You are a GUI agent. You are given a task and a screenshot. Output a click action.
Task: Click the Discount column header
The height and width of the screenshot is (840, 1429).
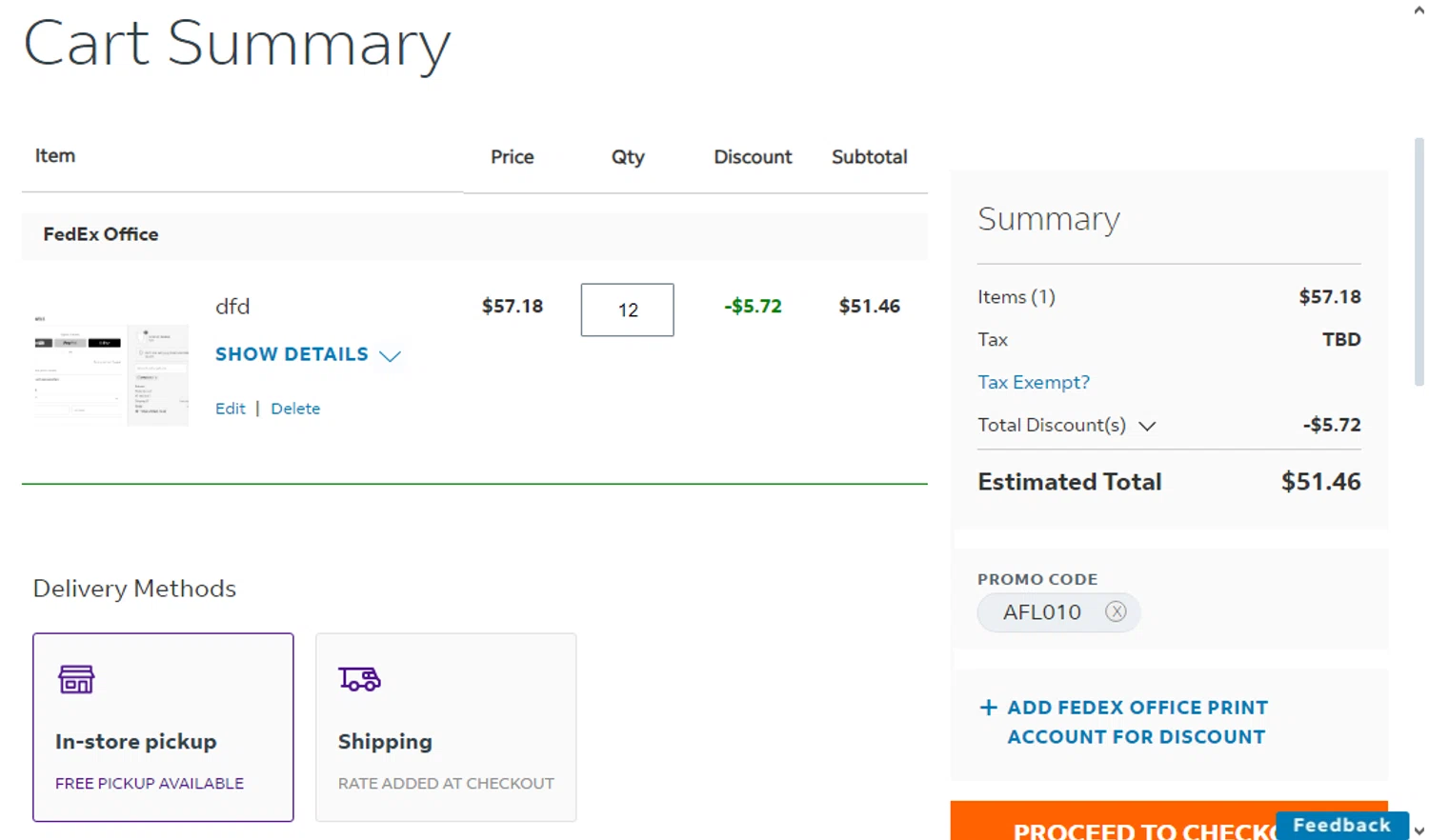click(753, 157)
